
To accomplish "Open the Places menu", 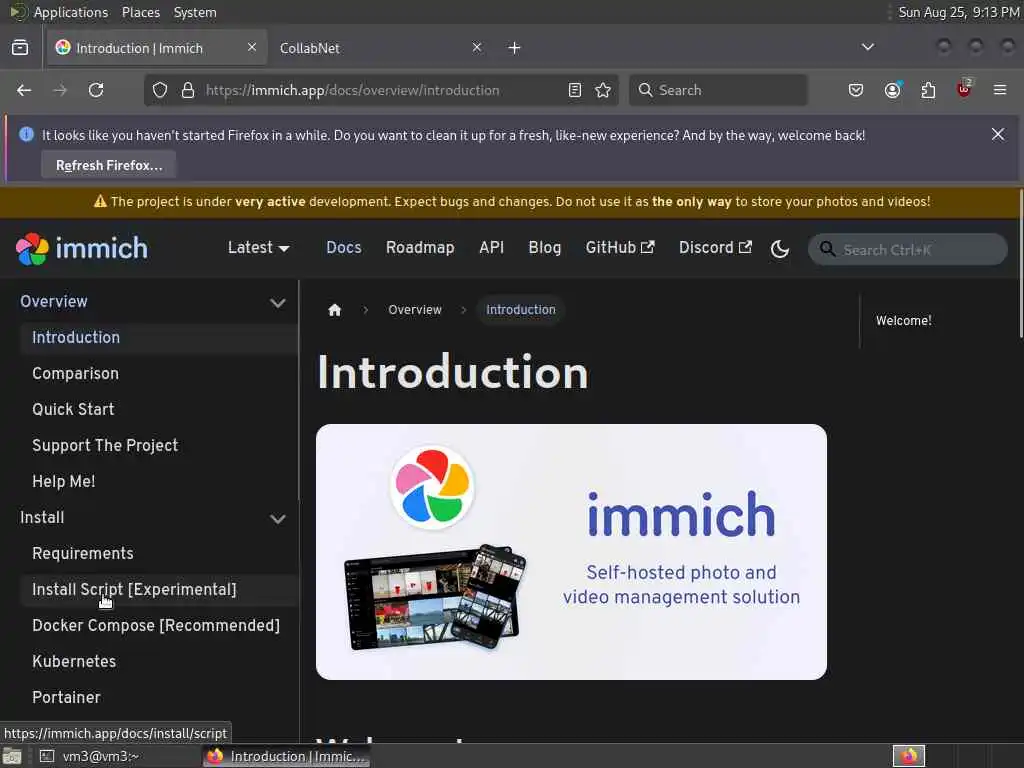I will tap(140, 12).
